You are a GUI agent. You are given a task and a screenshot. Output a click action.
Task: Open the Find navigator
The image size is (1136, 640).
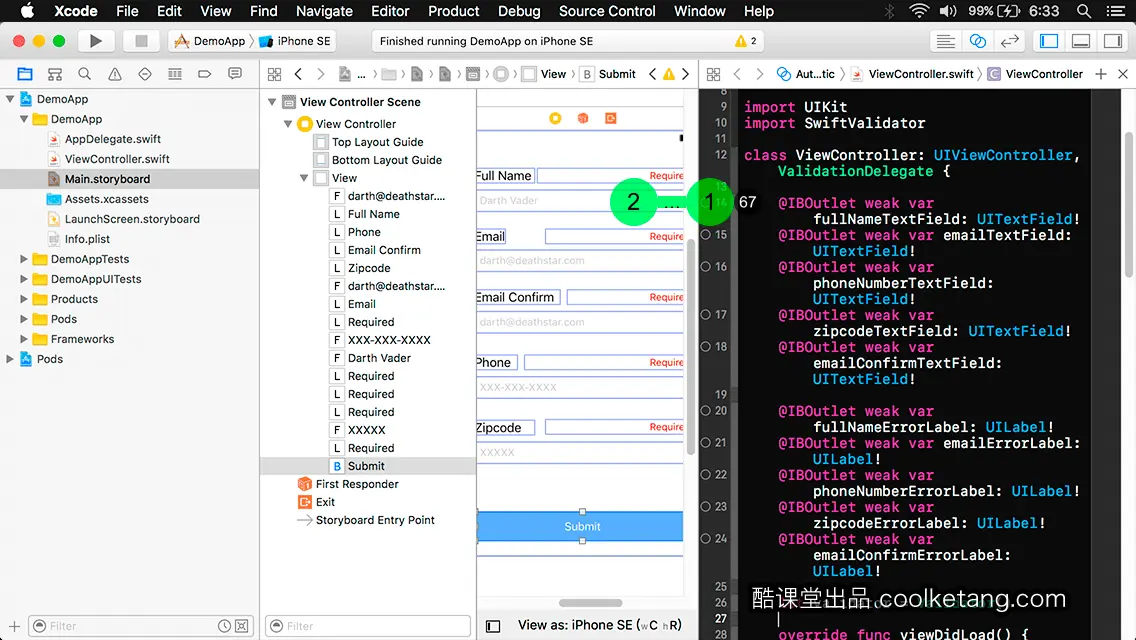[84, 74]
